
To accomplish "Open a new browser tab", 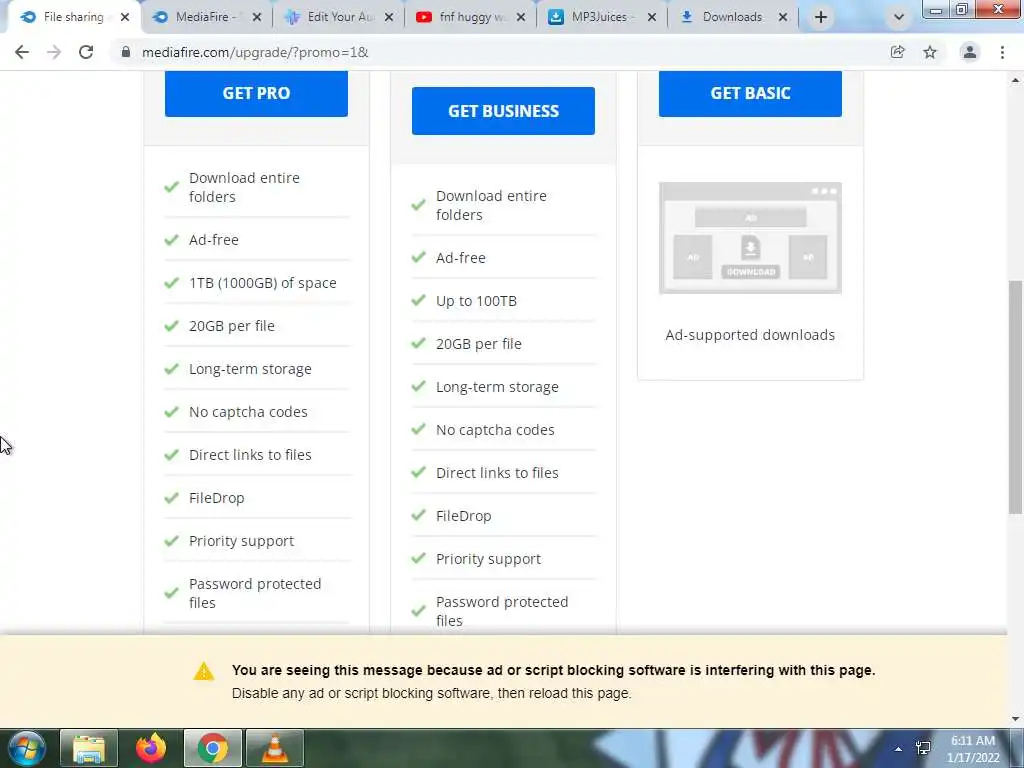I will tap(821, 17).
